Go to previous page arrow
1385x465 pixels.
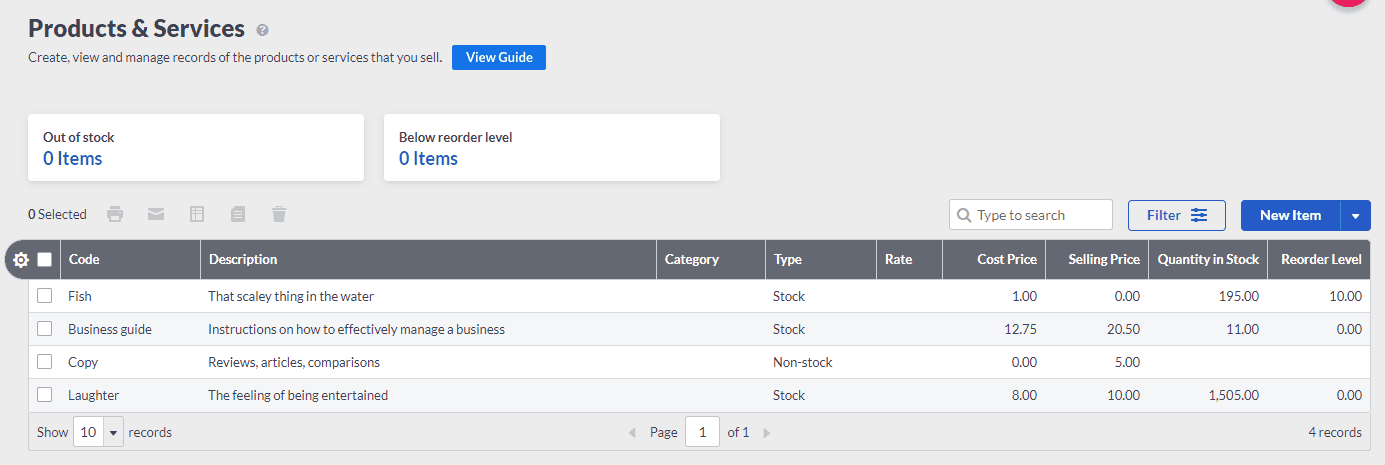[632, 433]
